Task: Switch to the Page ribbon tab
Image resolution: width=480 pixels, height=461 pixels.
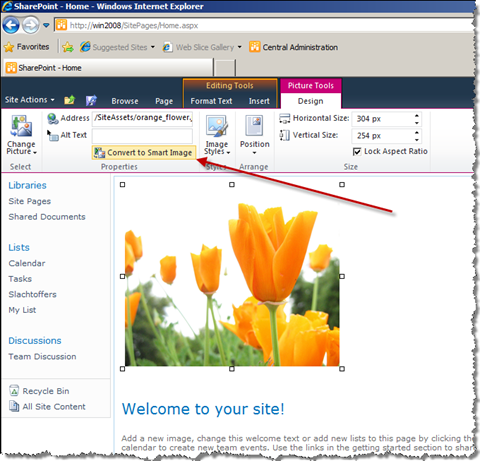Action: pos(164,101)
